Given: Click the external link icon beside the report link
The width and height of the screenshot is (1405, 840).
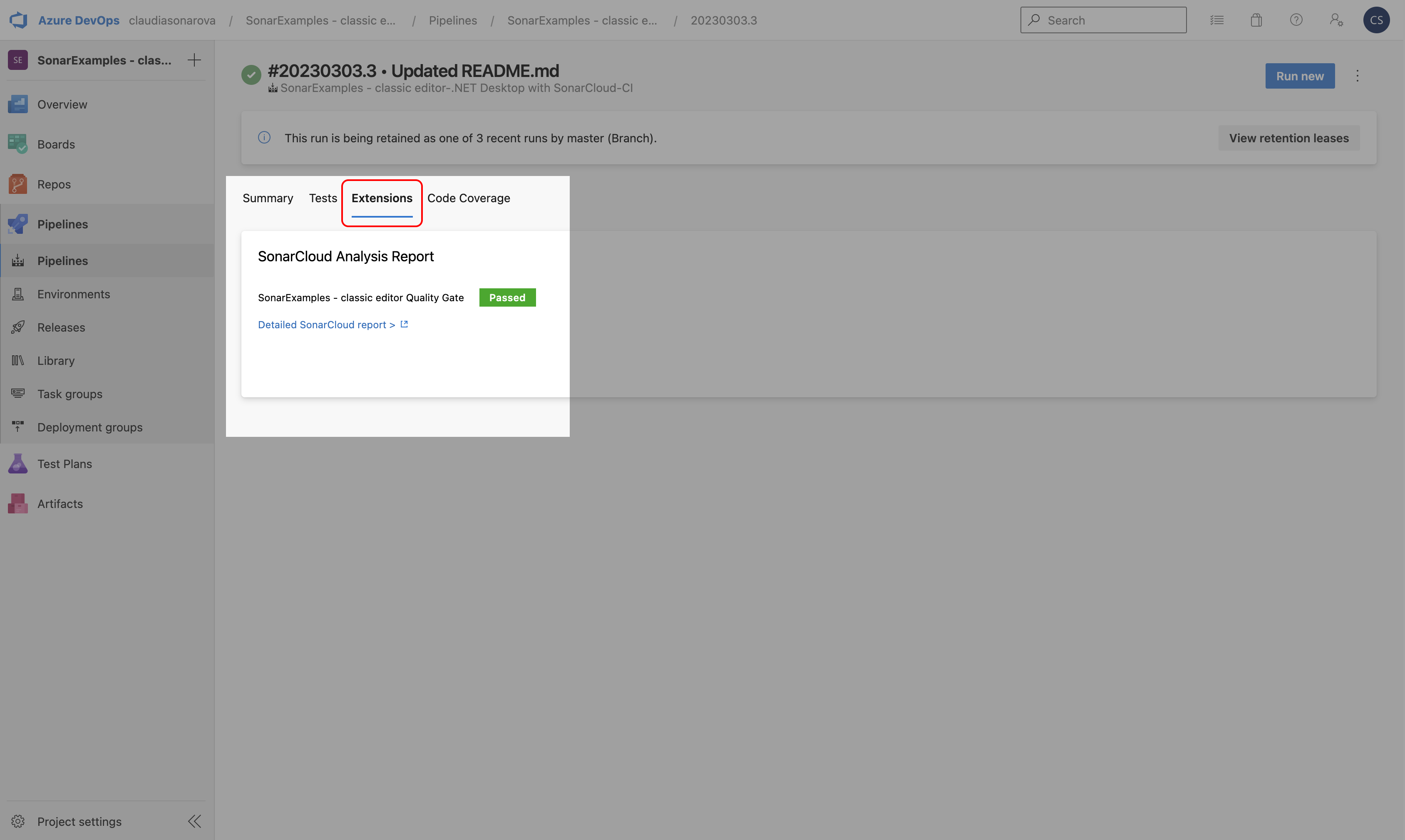Looking at the screenshot, I should (x=404, y=325).
